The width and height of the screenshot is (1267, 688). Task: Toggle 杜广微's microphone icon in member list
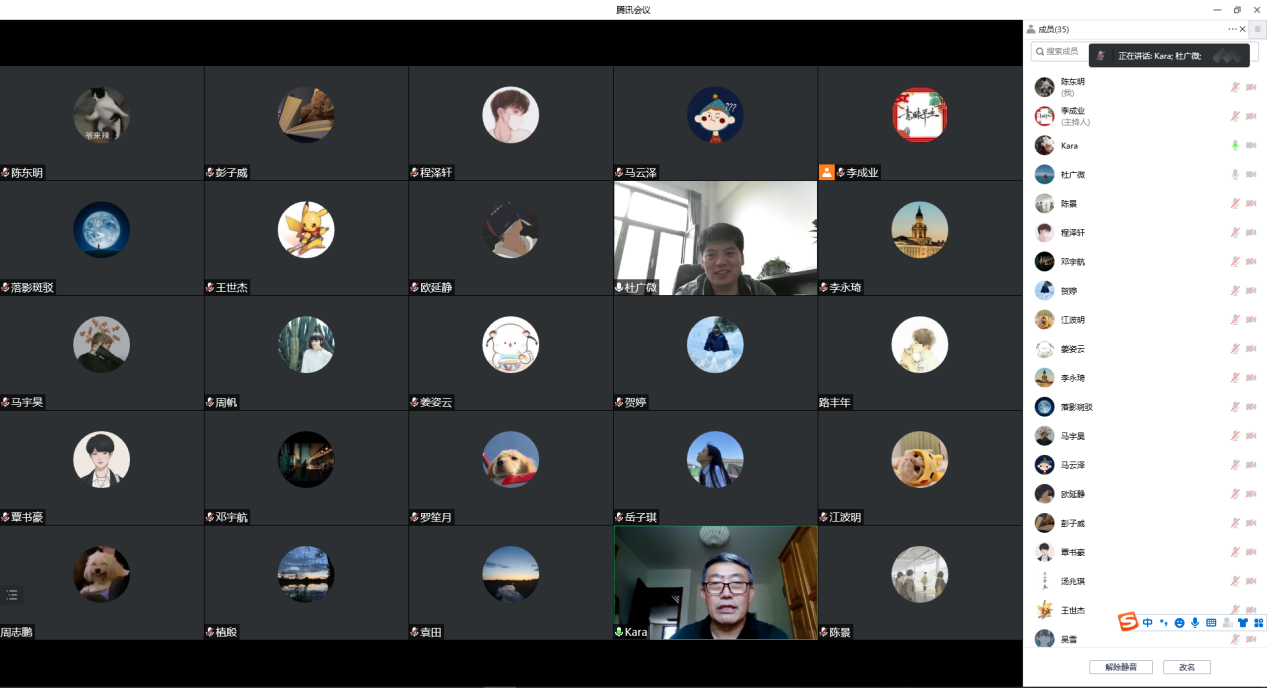pos(1235,175)
